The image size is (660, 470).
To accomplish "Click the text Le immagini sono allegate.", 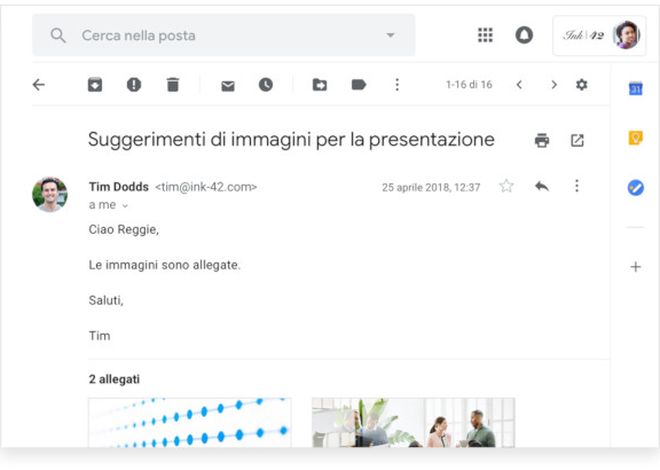I will pos(165,265).
